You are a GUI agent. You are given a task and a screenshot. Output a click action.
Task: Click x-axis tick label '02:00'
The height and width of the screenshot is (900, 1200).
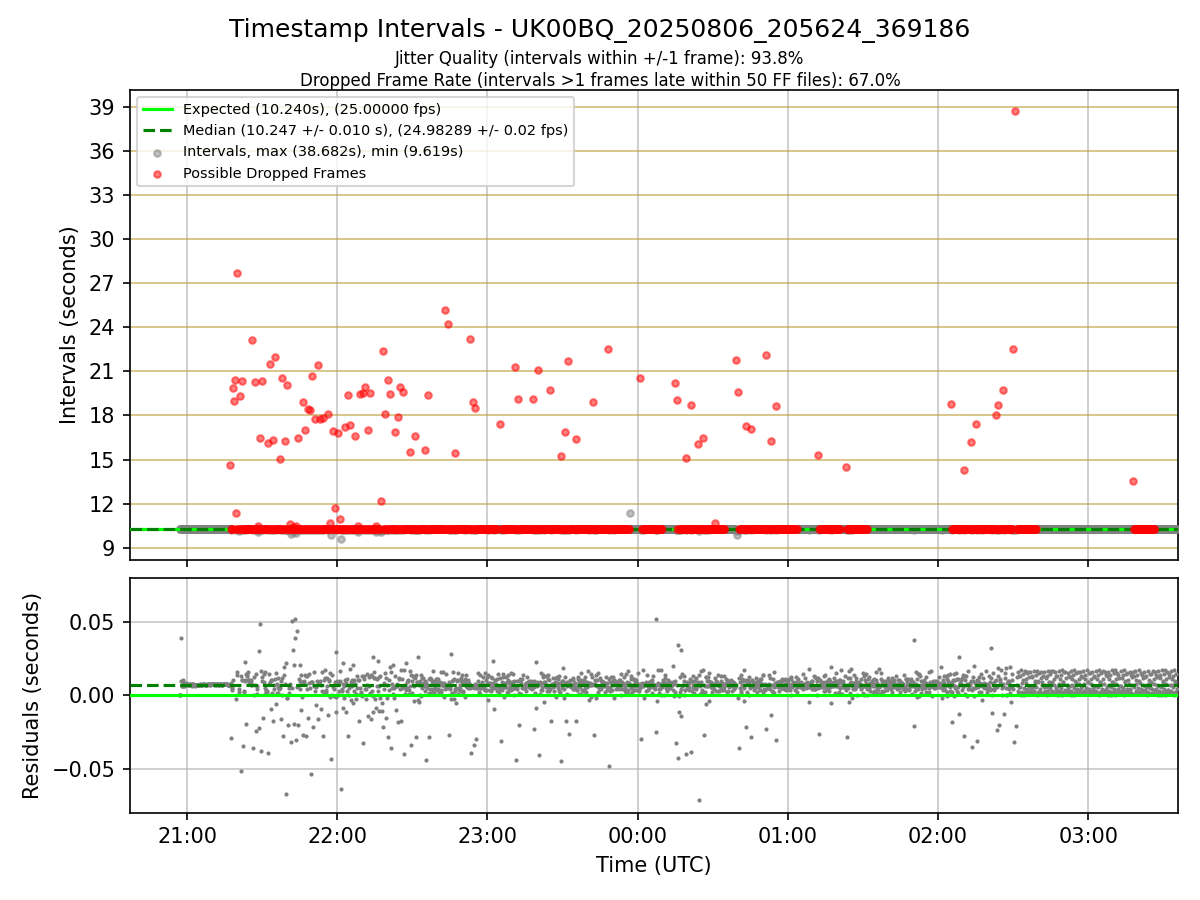point(938,835)
